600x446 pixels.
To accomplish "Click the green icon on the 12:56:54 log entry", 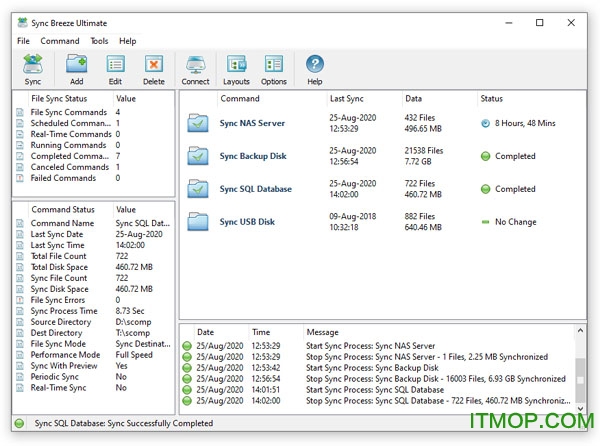I will point(187,379).
